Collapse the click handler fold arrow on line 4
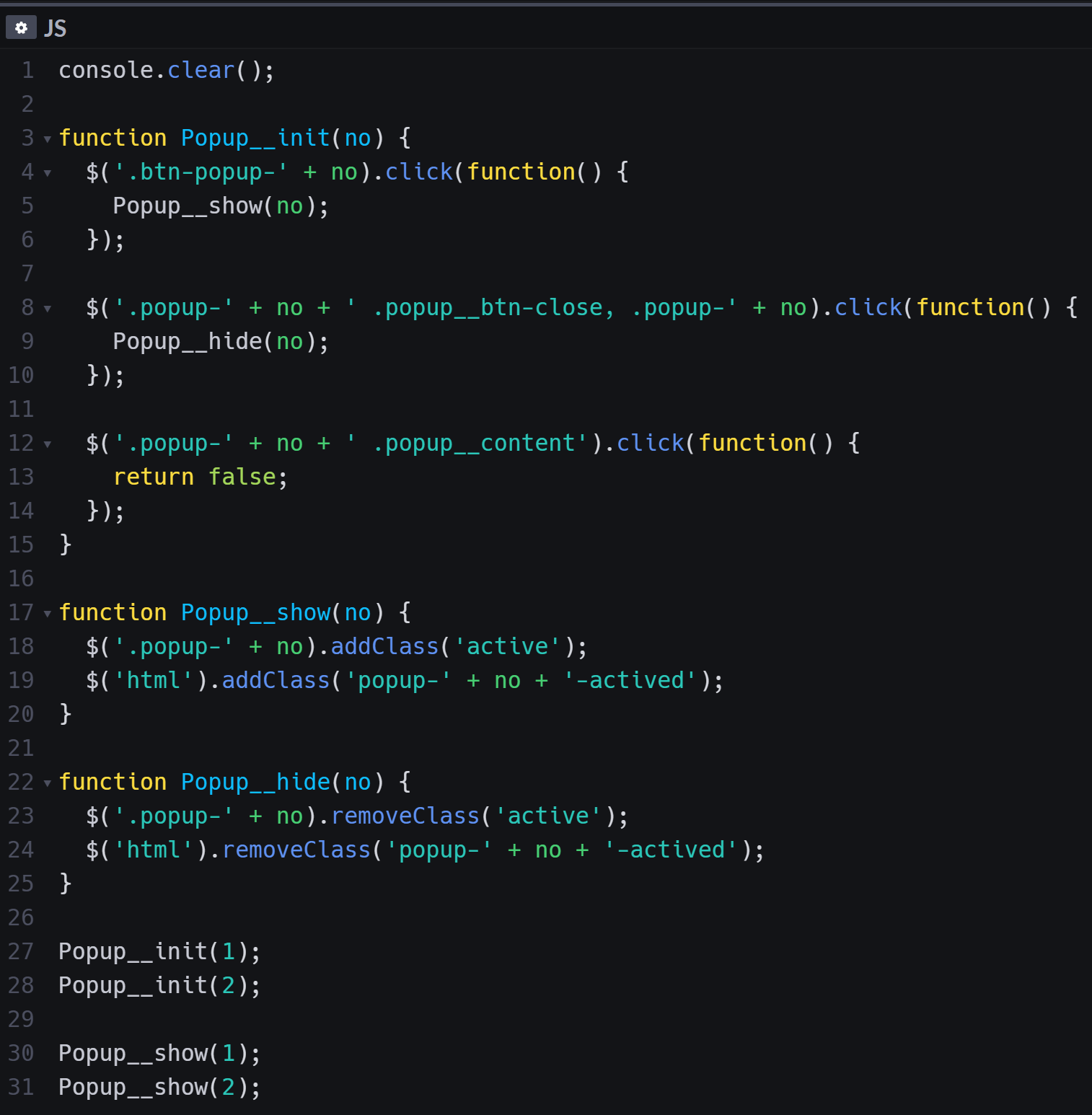The width and height of the screenshot is (1092, 1115). coord(48,172)
